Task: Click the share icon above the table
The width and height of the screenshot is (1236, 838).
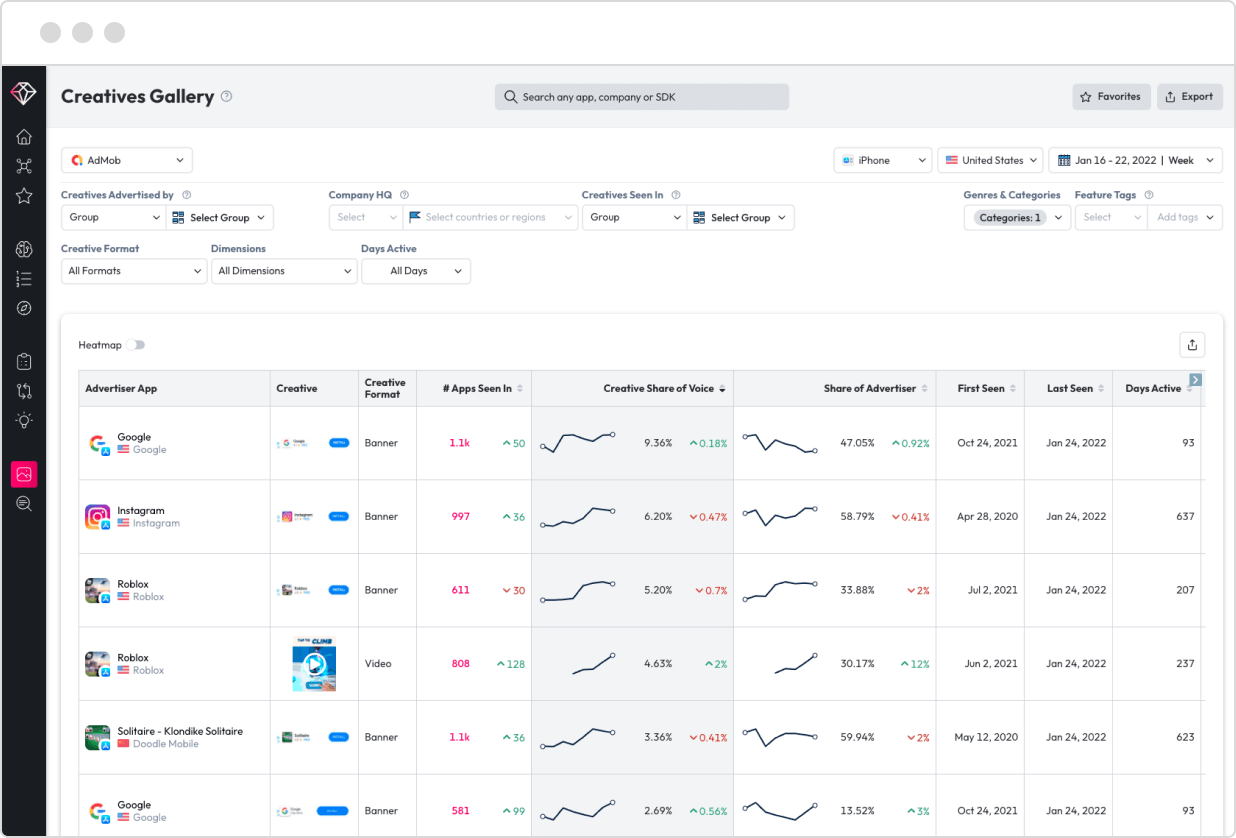Action: (1192, 345)
